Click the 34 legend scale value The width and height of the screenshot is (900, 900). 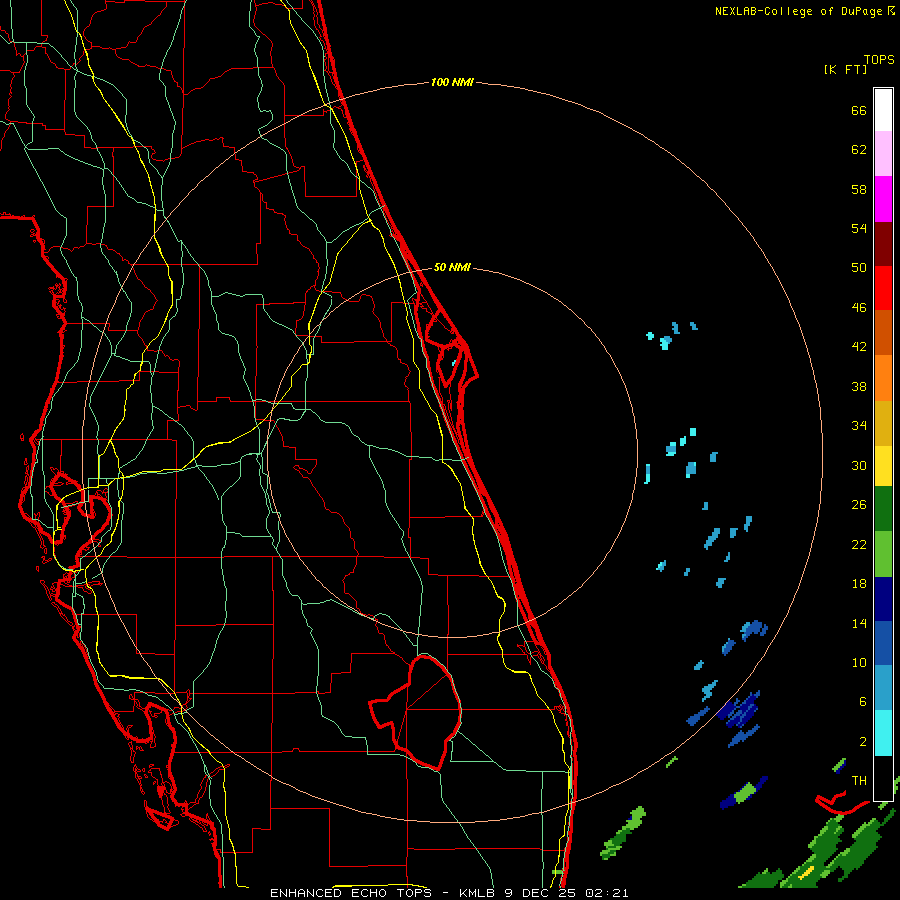pos(859,426)
